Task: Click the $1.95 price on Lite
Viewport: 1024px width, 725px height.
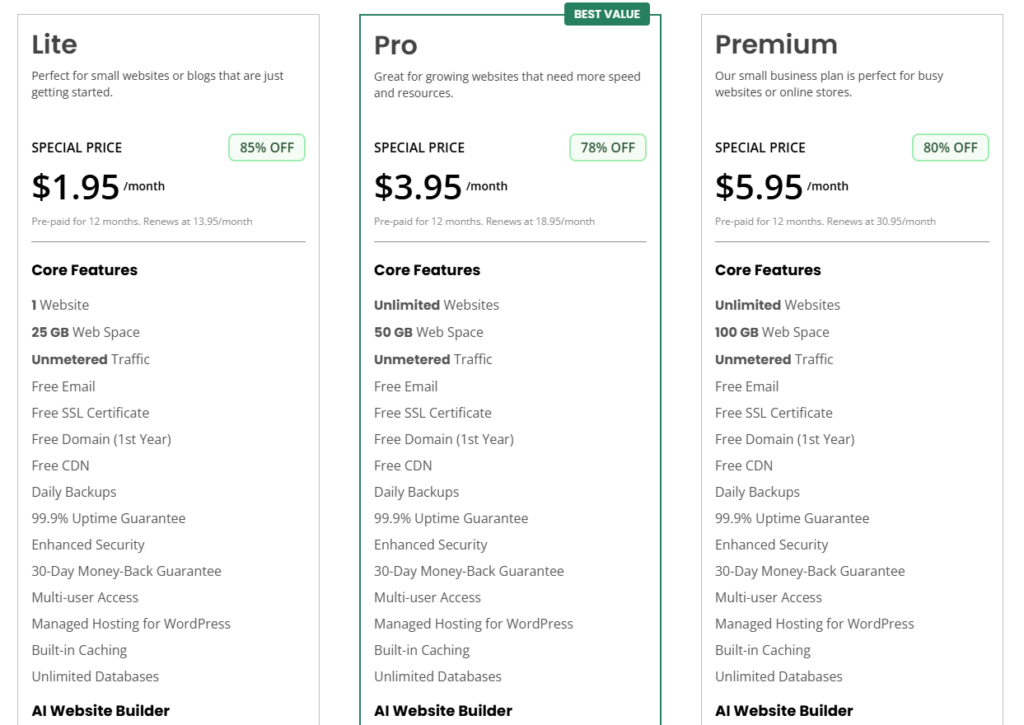Action: 73,187
